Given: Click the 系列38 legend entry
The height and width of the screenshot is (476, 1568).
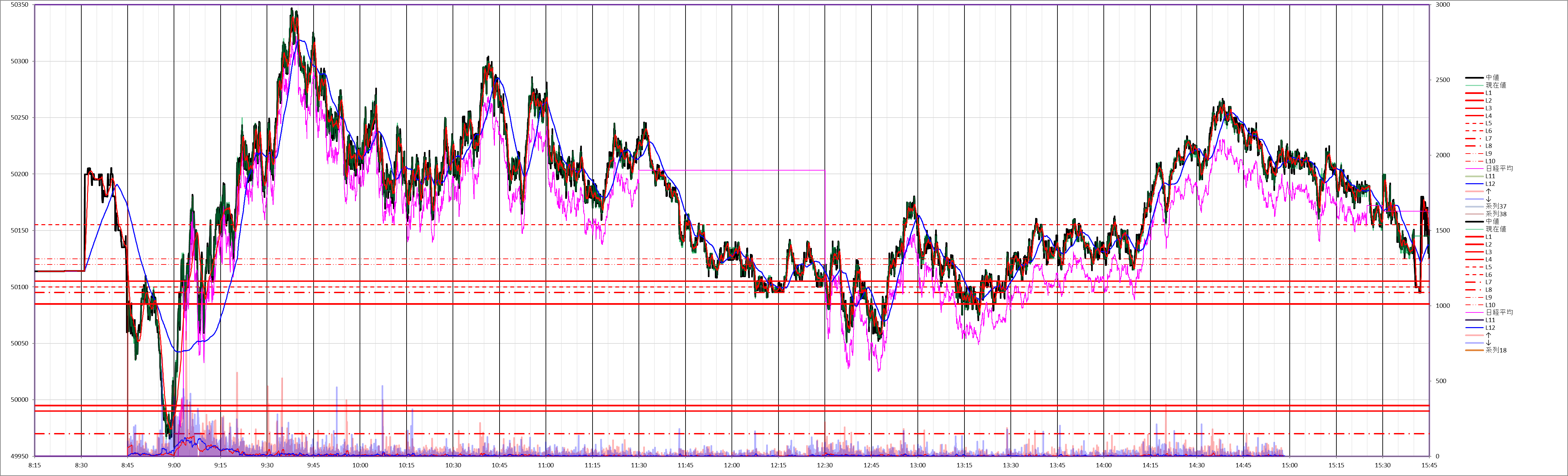Looking at the screenshot, I should [x=1496, y=214].
